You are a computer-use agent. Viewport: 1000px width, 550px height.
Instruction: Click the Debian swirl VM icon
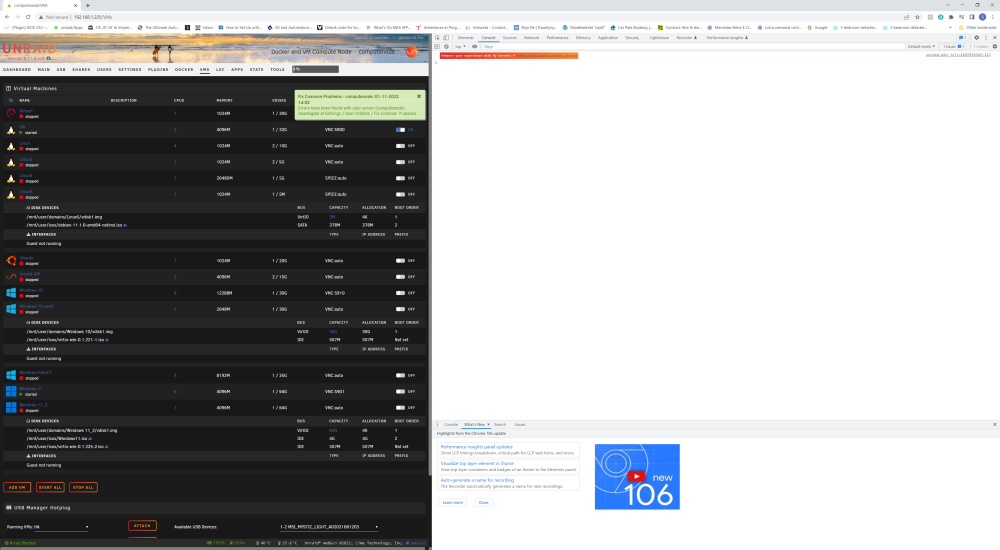11,113
